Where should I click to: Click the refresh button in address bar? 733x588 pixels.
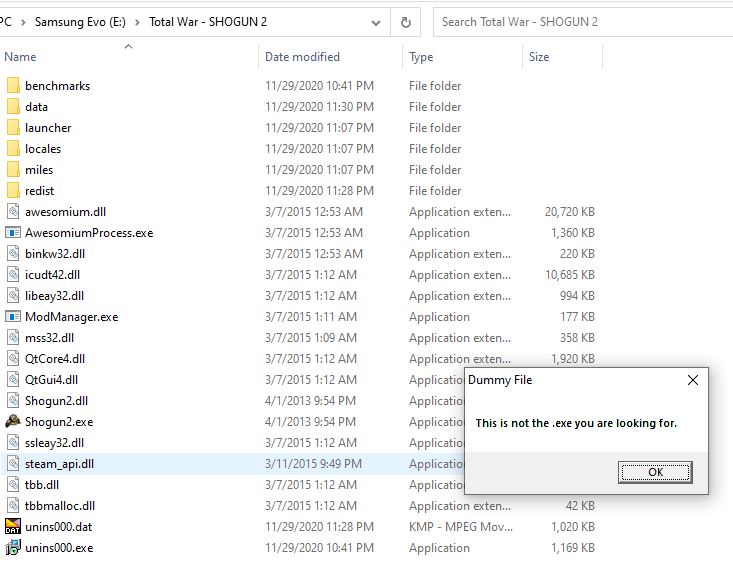point(405,21)
